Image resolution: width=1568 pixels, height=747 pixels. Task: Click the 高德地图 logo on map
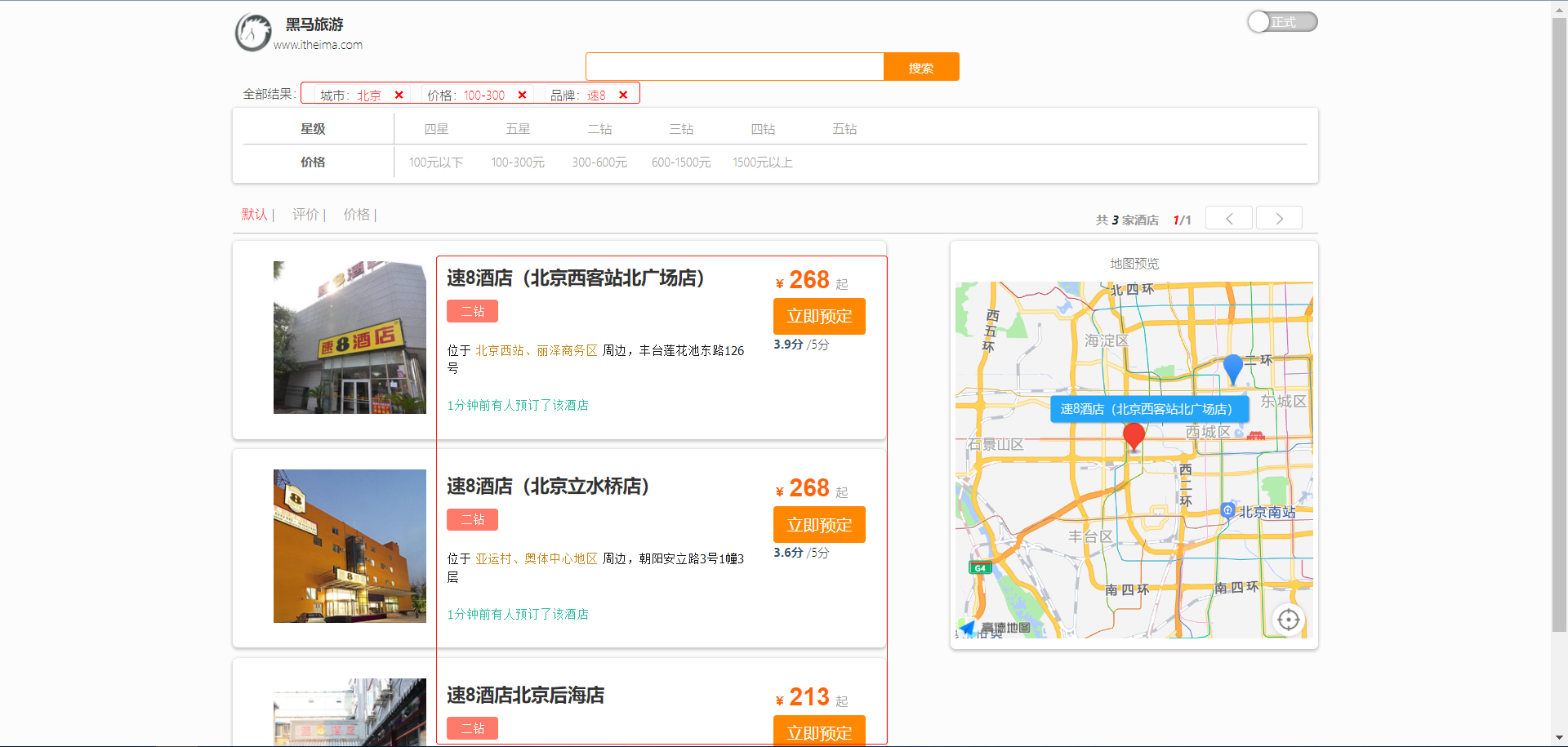(995, 628)
